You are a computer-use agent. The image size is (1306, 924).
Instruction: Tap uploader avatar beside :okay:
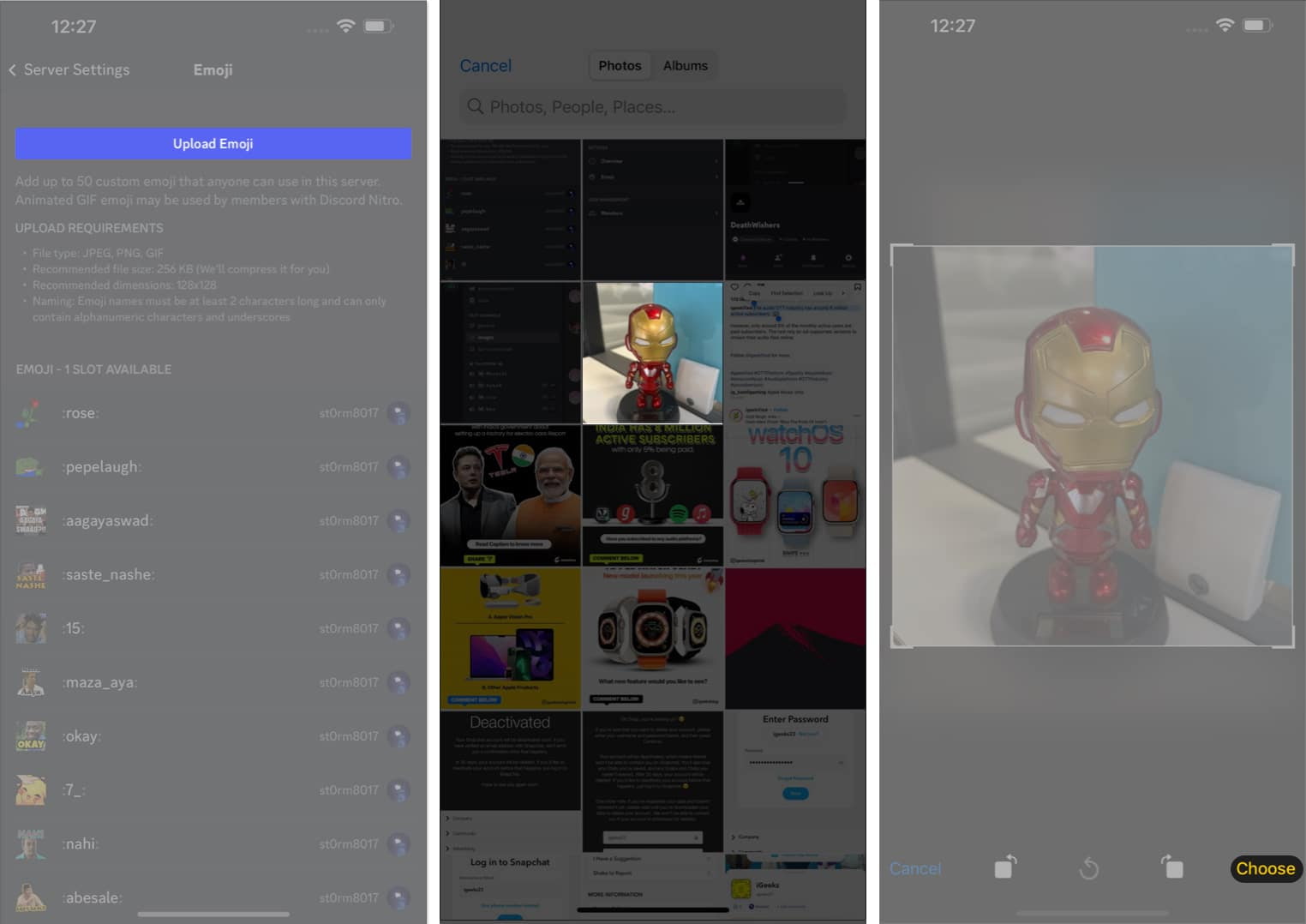tap(398, 736)
